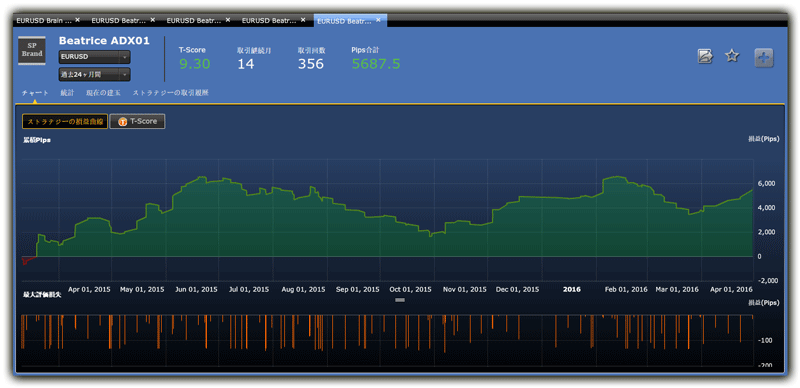The height and width of the screenshot is (388, 800).
Task: Switch to the fourth EURUSD Beatr... tab
Action: tap(269, 20)
